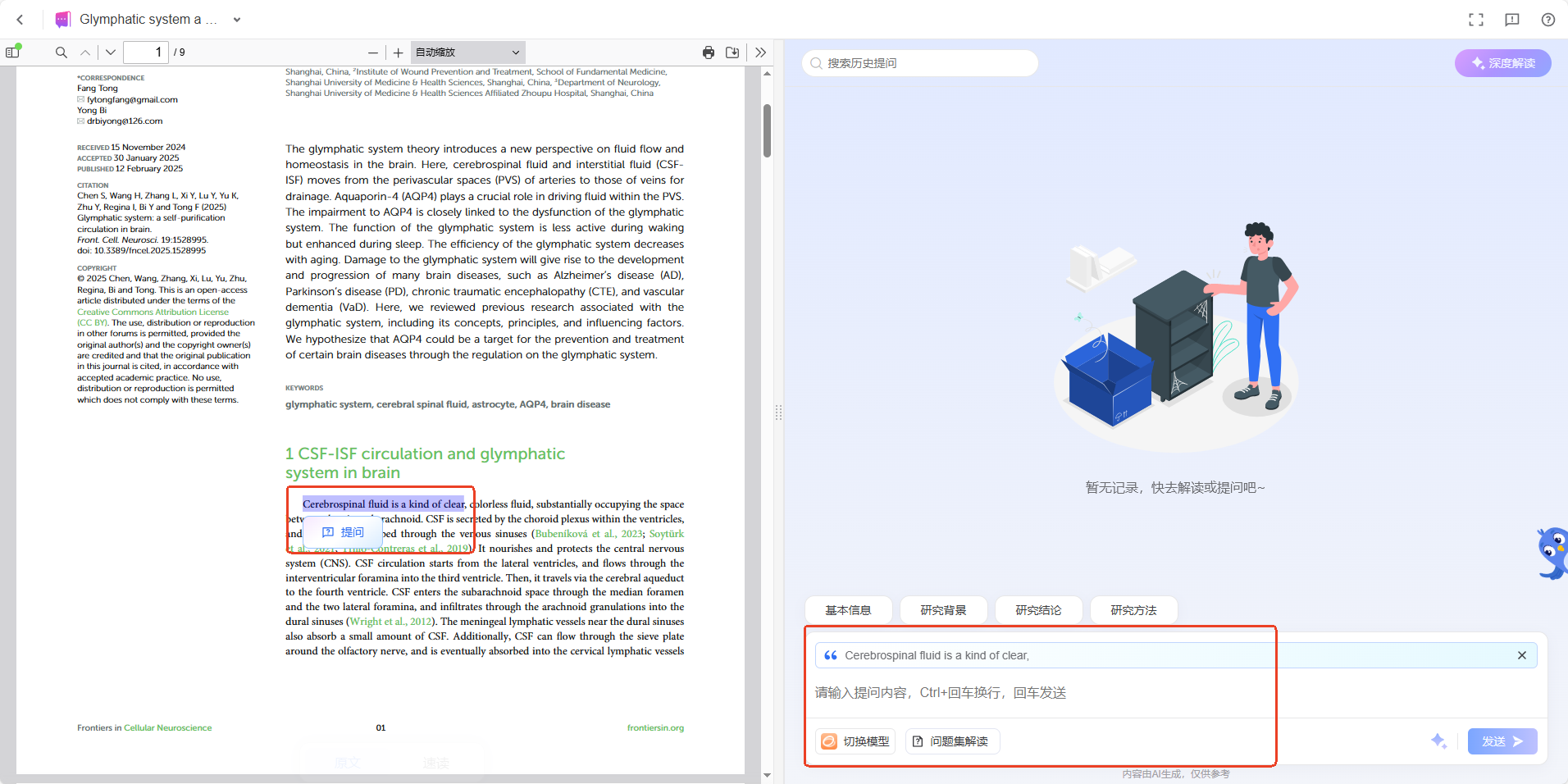
Task: Click the 深度解读 button
Action: point(1502,63)
